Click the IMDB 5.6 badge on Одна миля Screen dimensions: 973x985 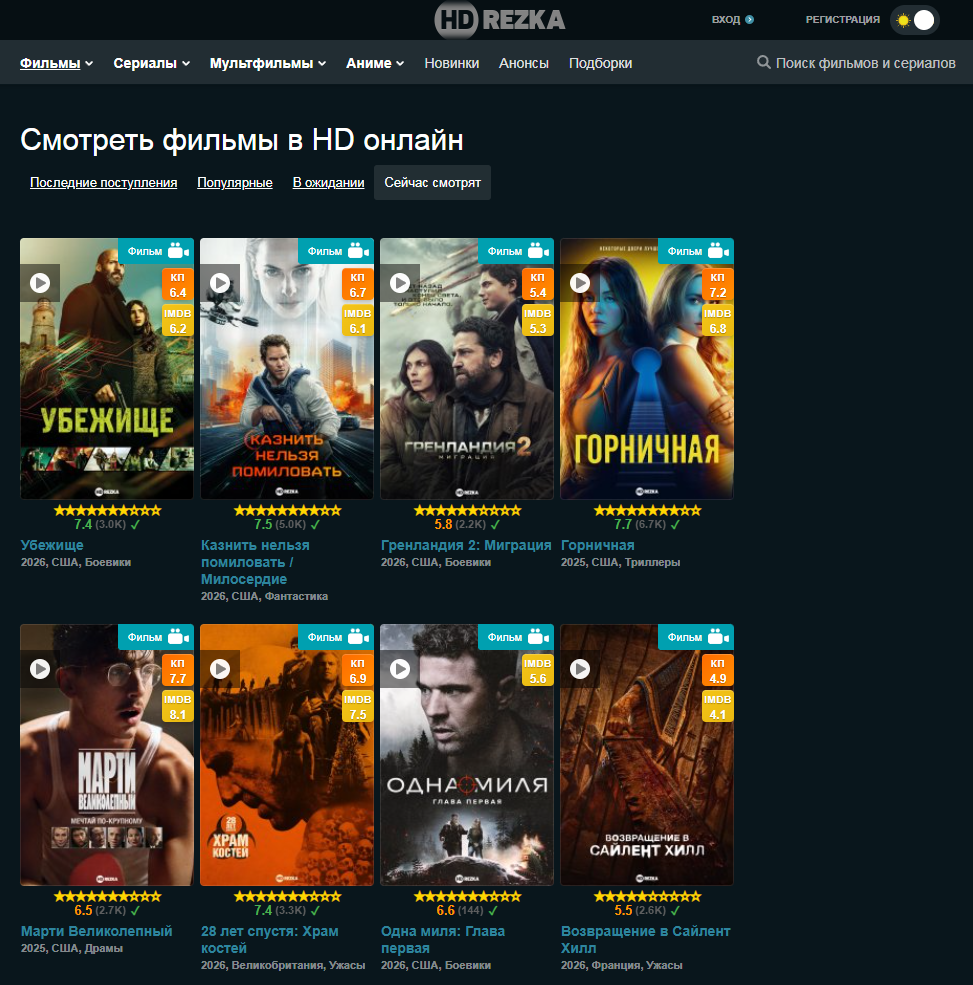(538, 671)
